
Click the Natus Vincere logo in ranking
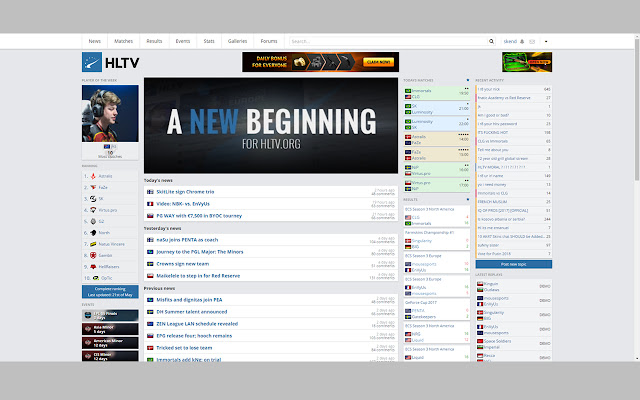(x=93, y=244)
